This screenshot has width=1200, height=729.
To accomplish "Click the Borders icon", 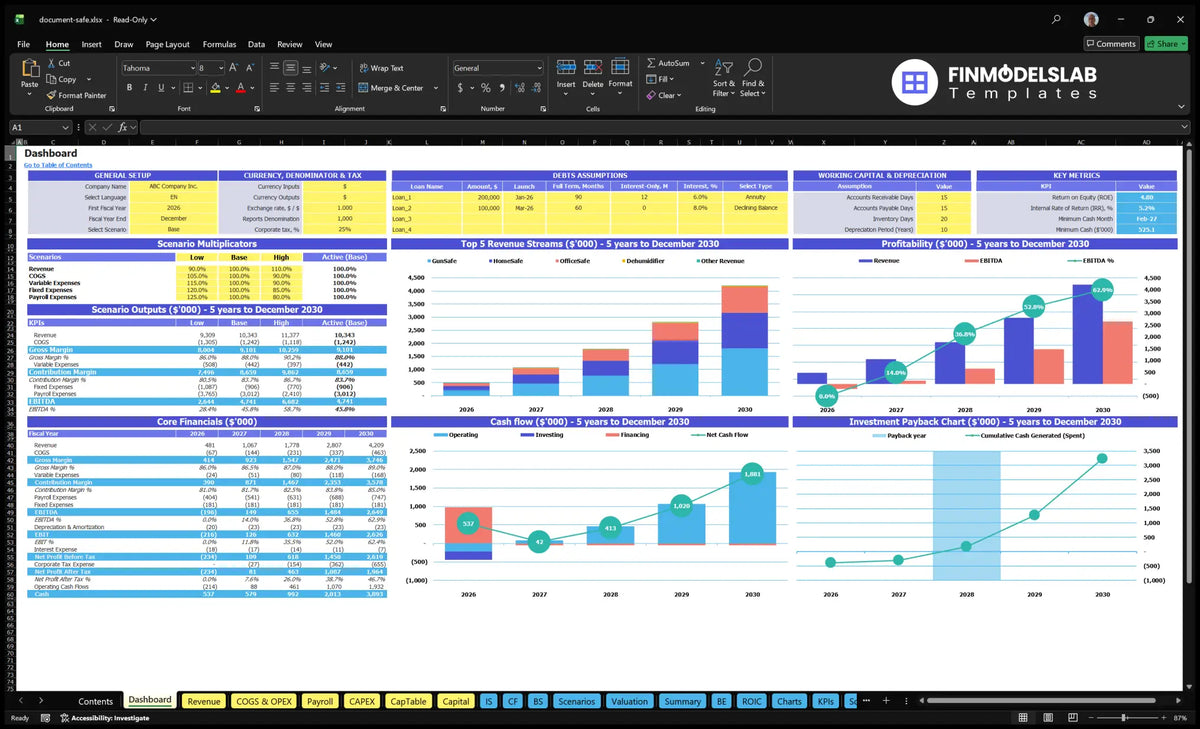I will (x=189, y=88).
